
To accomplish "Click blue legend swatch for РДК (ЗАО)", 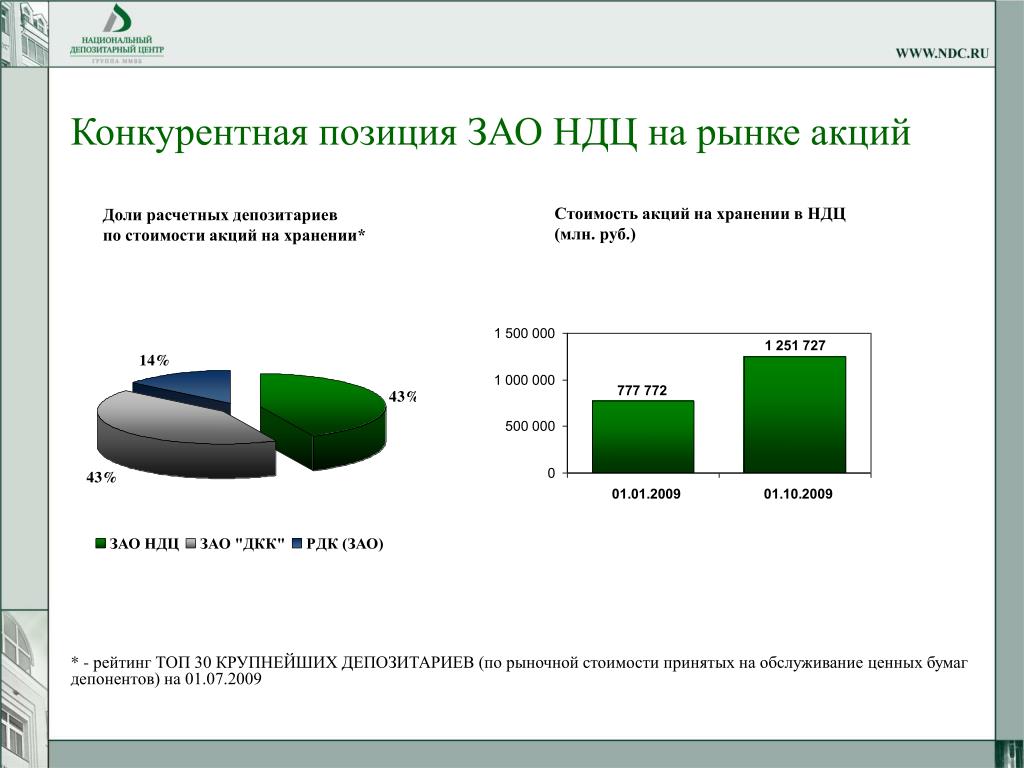I will click(x=297, y=544).
